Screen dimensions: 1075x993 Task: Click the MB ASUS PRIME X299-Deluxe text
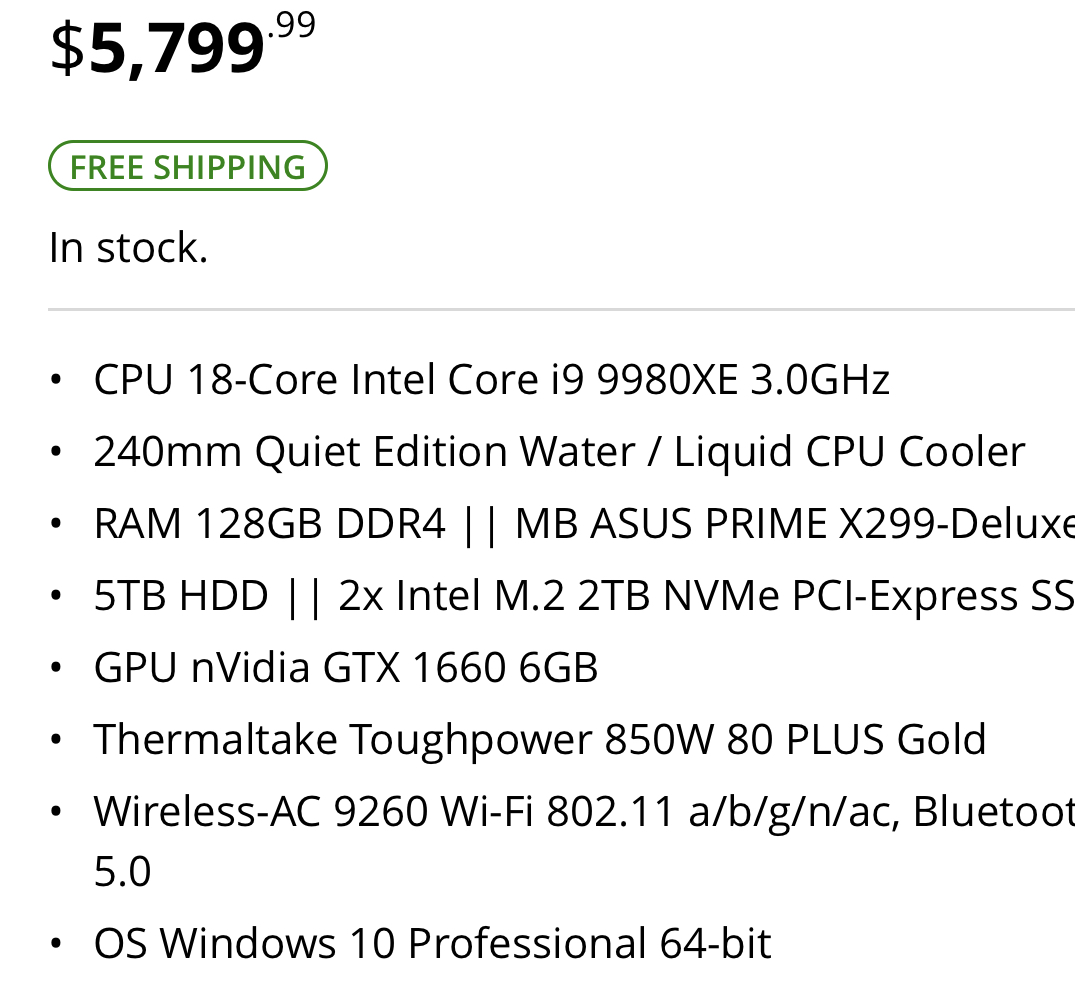[x=795, y=524]
